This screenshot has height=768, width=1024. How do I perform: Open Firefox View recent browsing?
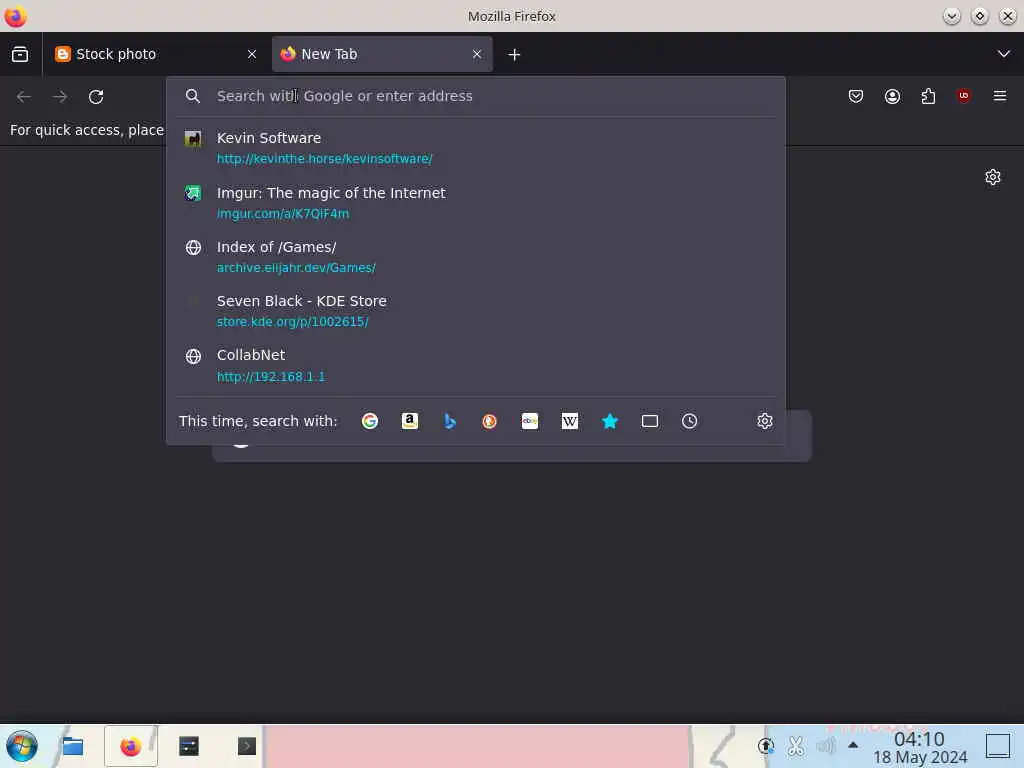20,54
